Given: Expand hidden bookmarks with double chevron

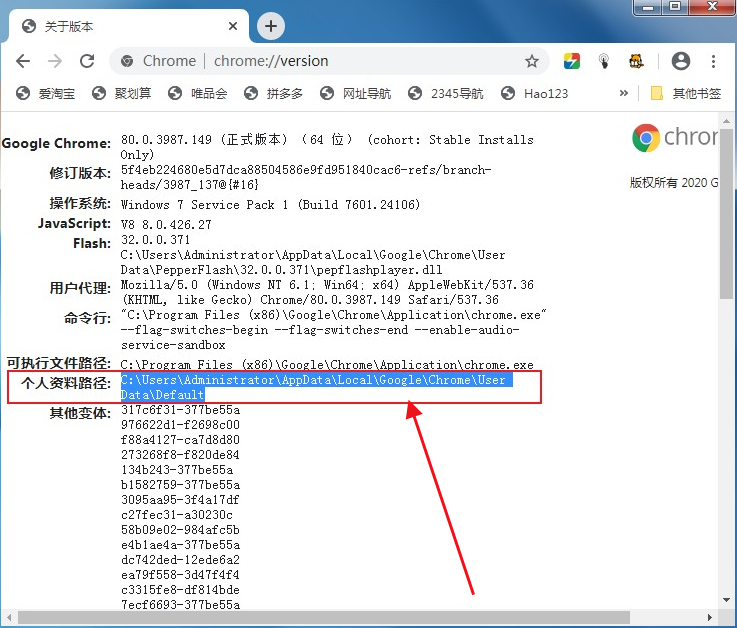Looking at the screenshot, I should [624, 93].
